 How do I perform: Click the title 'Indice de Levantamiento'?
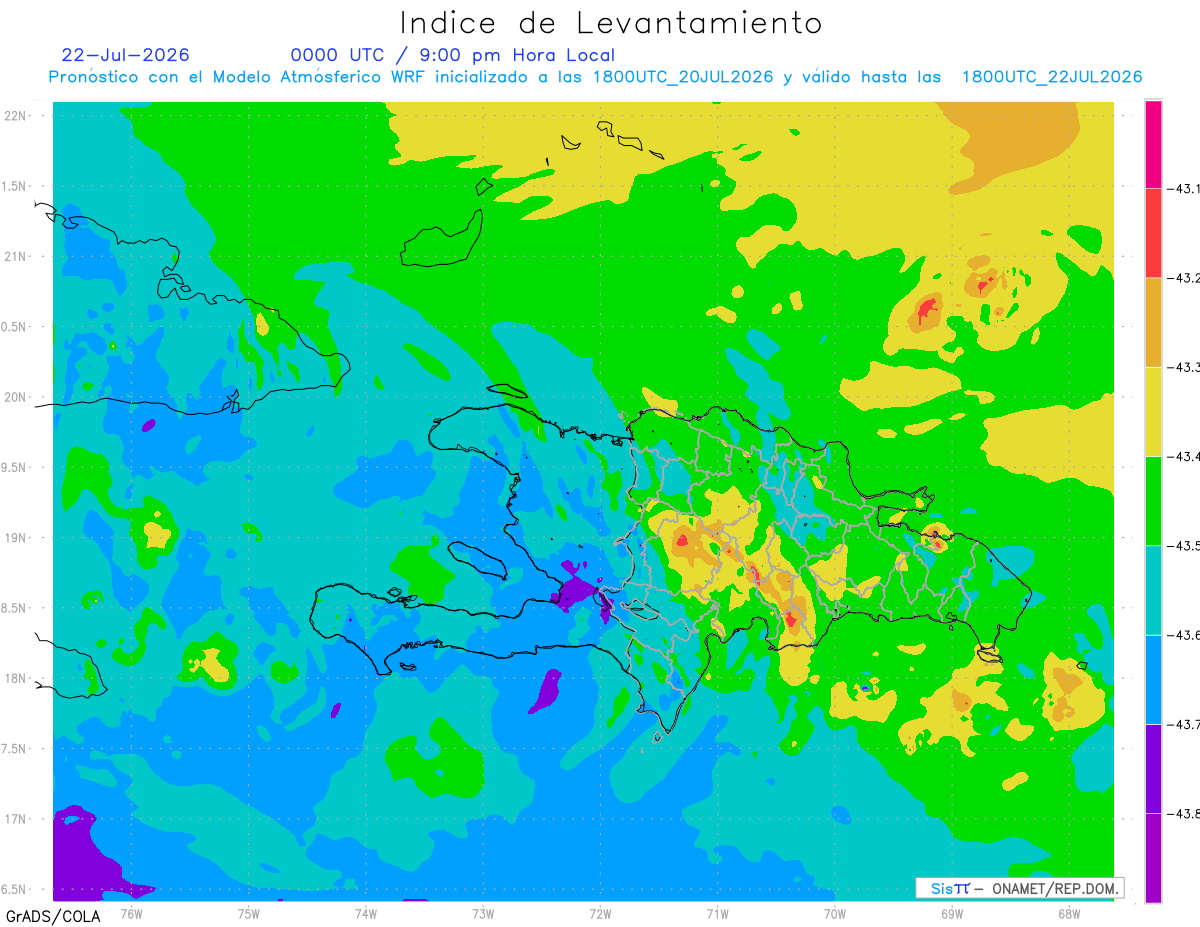pos(611,23)
